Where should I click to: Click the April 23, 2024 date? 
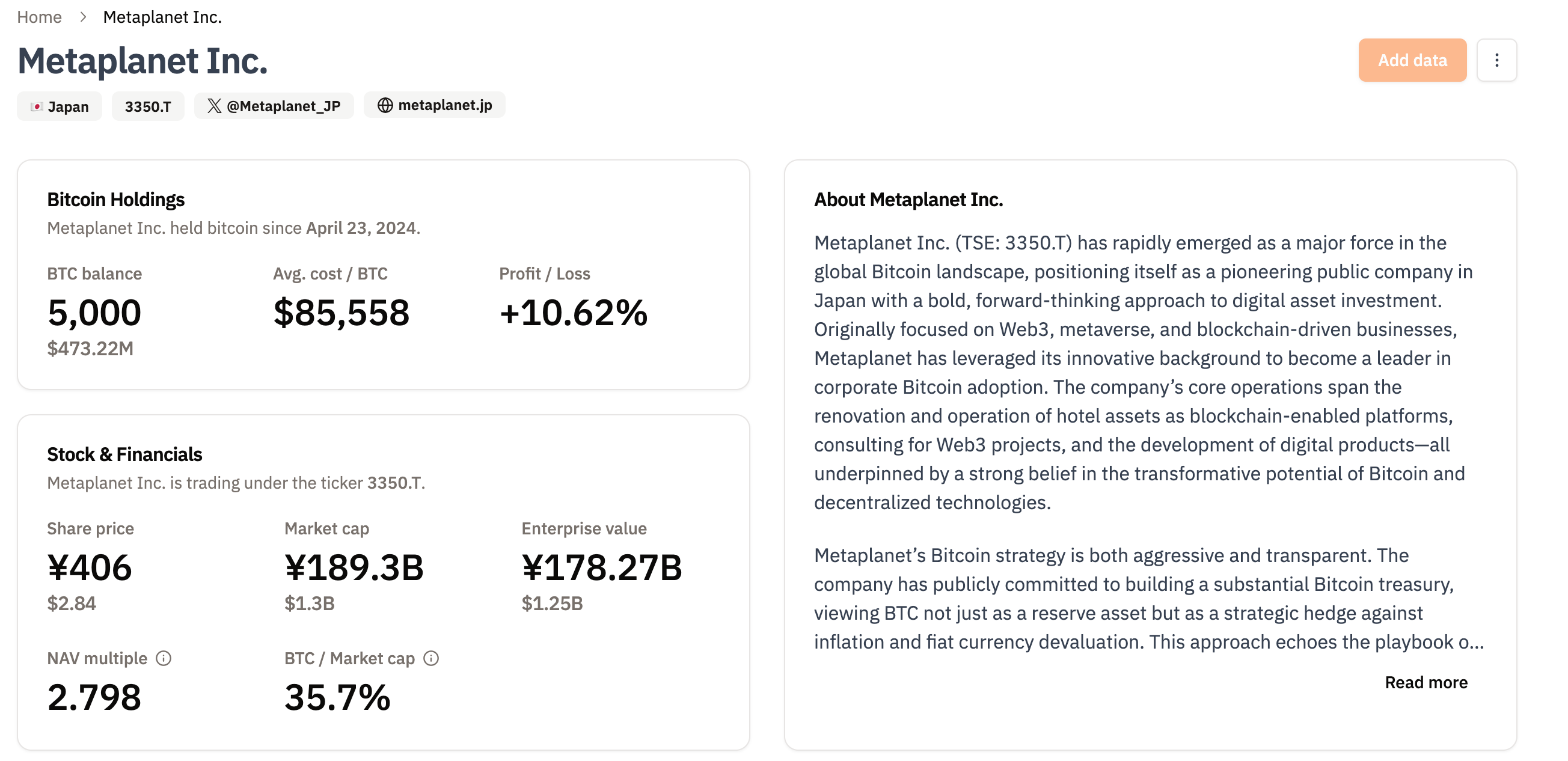(361, 228)
